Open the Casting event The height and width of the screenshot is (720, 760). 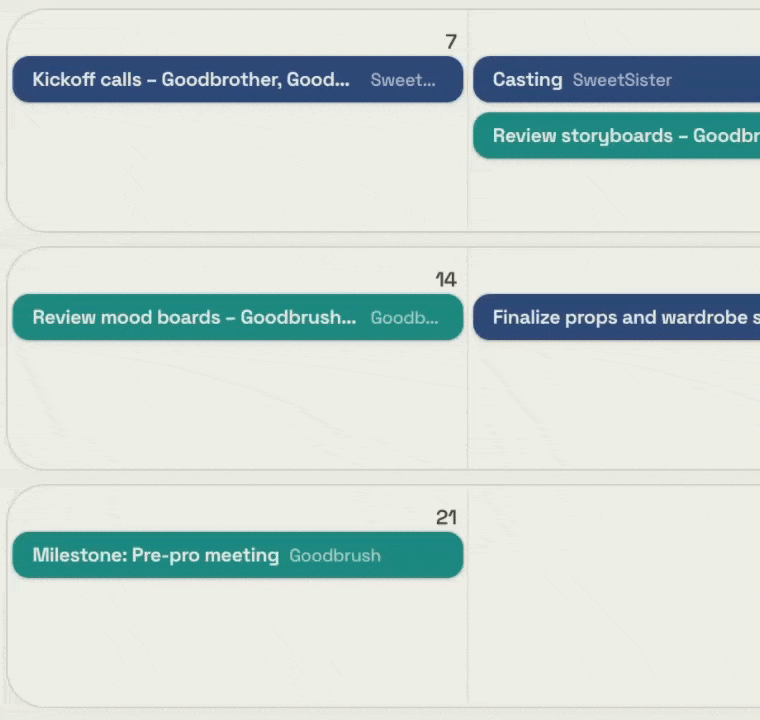(617, 79)
